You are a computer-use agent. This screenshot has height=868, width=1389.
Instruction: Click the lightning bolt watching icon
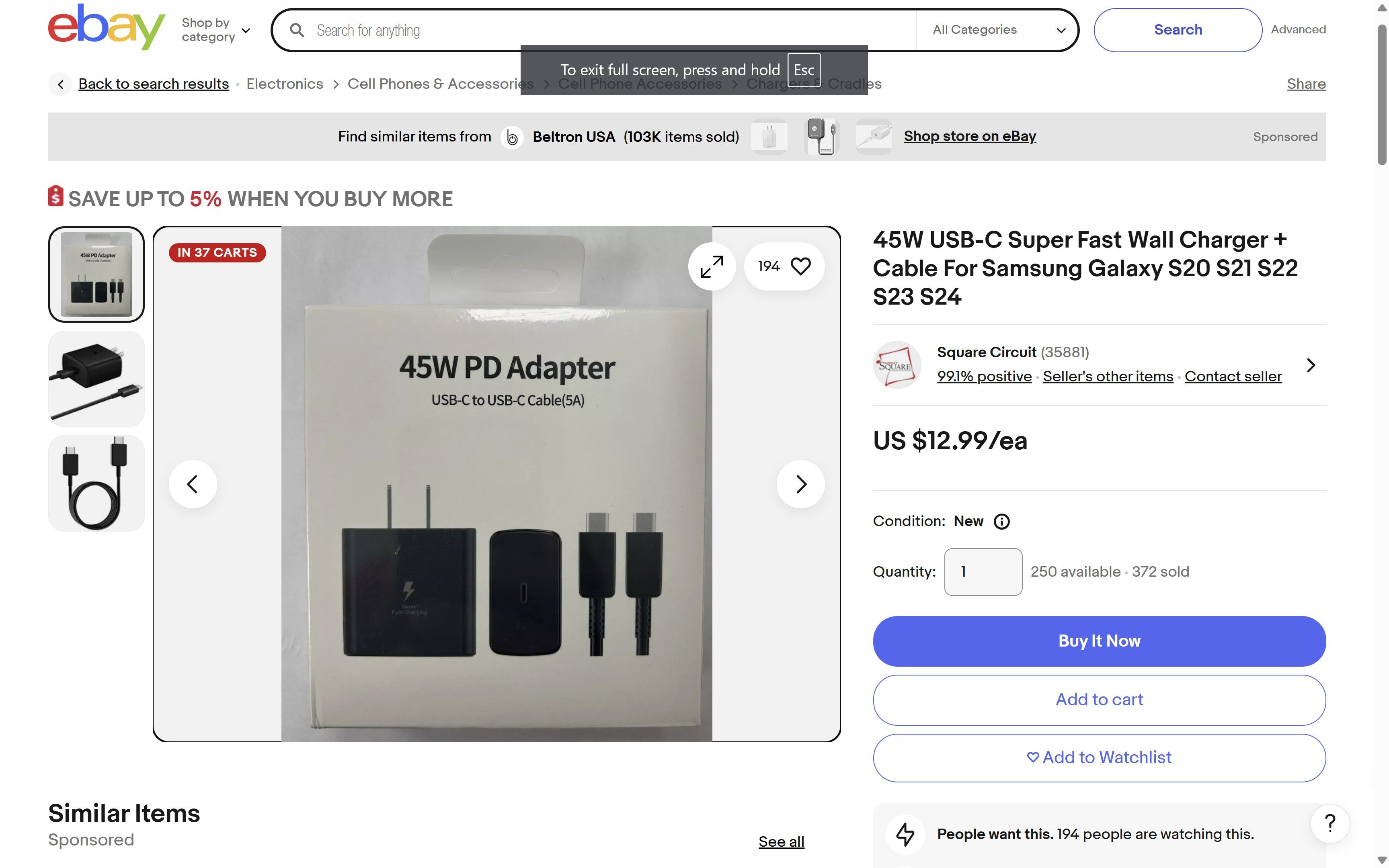point(906,834)
